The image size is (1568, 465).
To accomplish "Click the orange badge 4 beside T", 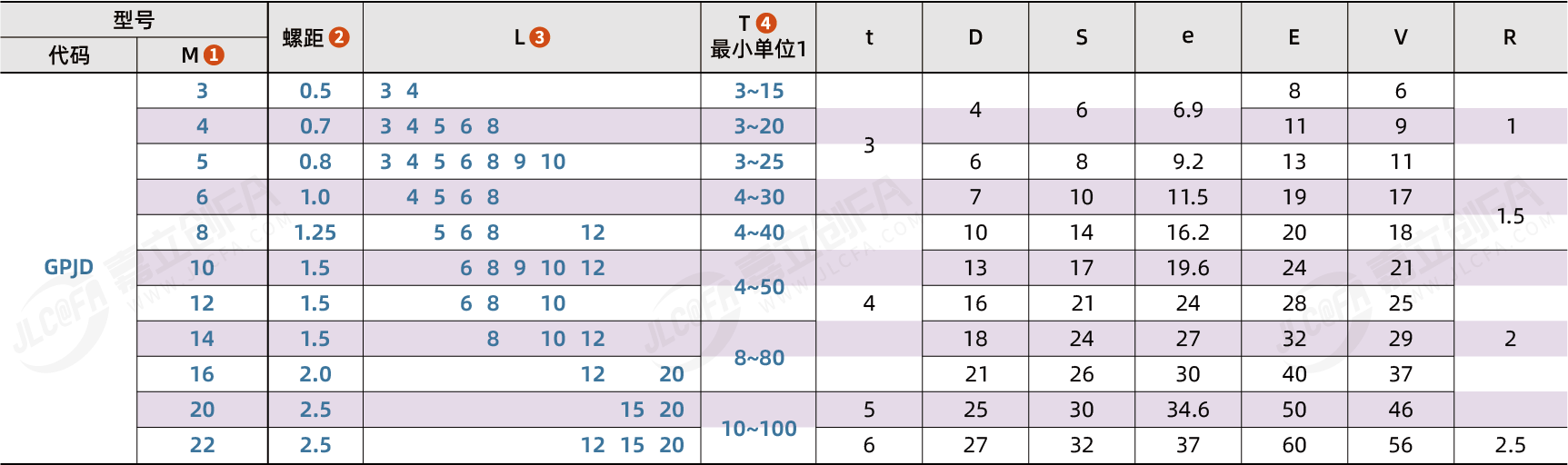I will coord(766,24).
